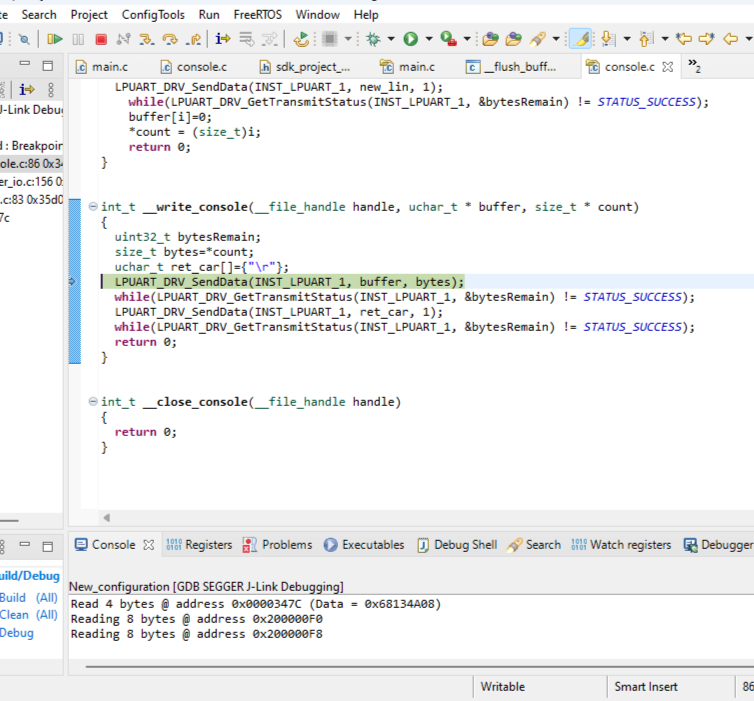Click the Disconnect icon
This screenshot has width=754, height=701.
[x=124, y=39]
